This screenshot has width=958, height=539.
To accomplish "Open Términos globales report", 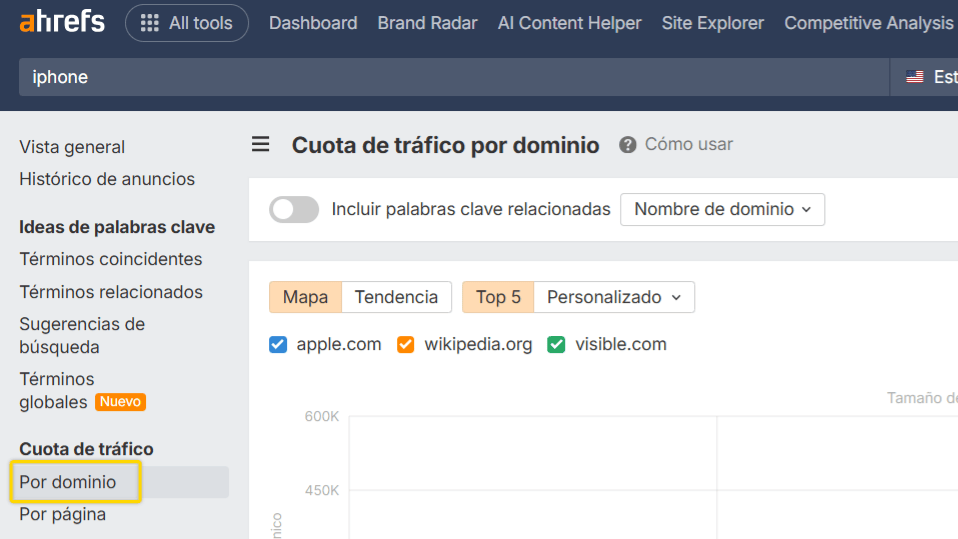I will click(x=56, y=390).
